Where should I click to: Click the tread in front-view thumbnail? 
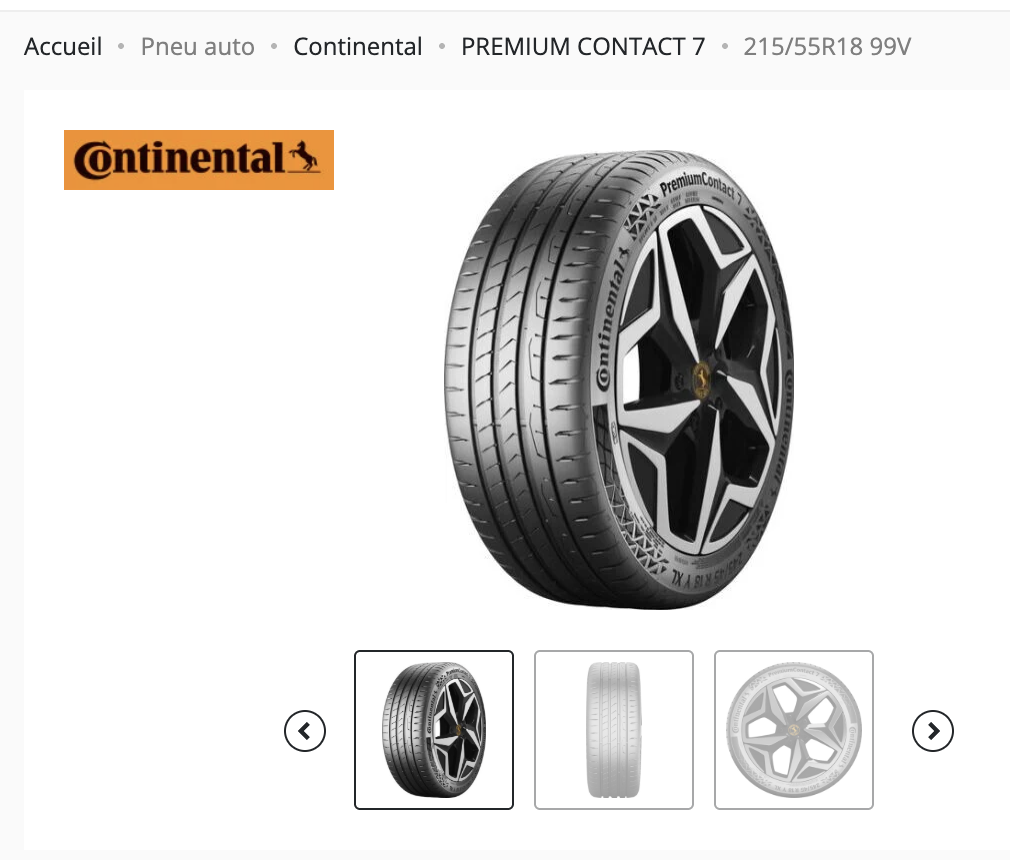pyautogui.click(x=614, y=729)
